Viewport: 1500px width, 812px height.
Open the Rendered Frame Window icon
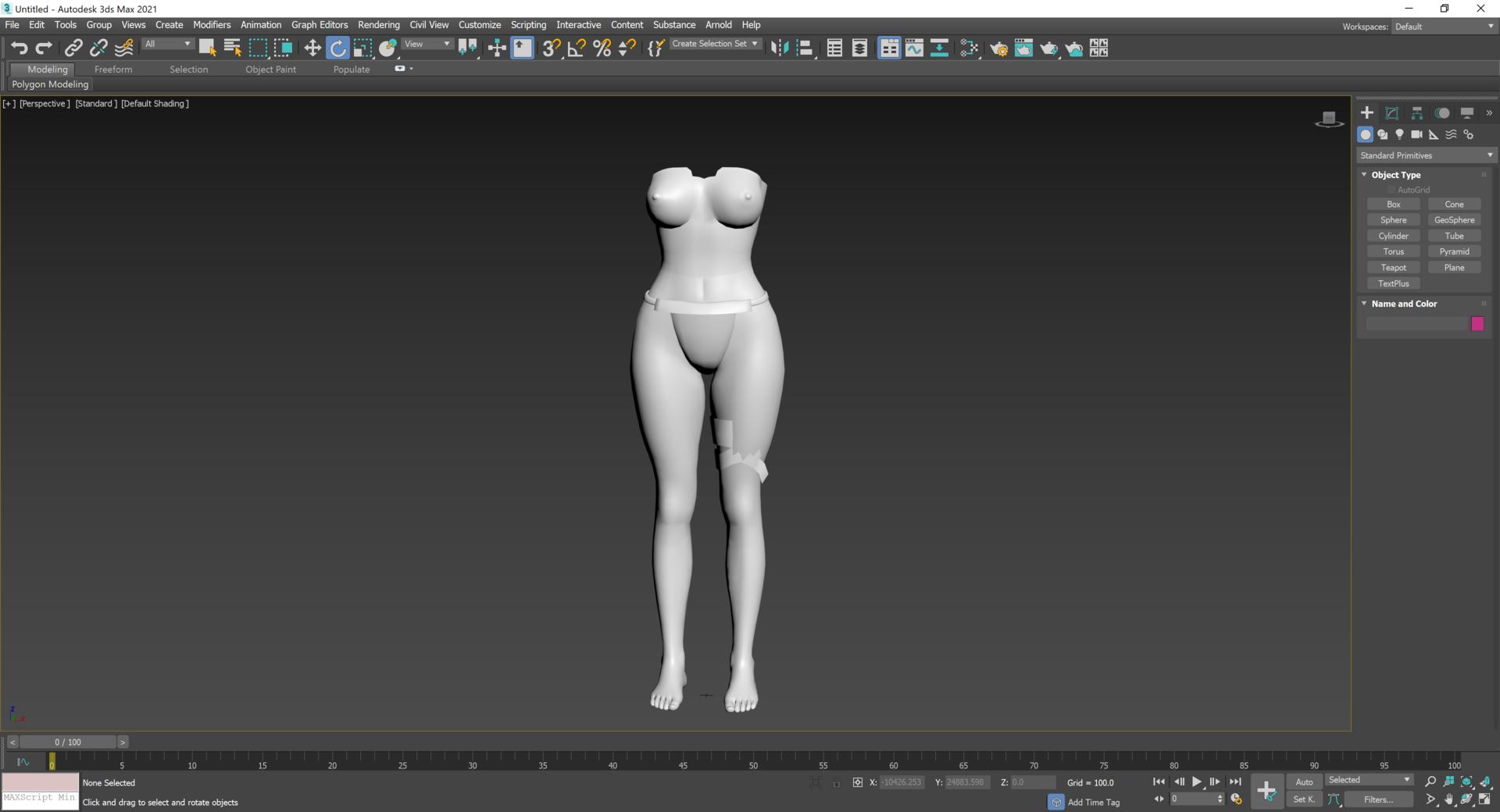click(1023, 48)
